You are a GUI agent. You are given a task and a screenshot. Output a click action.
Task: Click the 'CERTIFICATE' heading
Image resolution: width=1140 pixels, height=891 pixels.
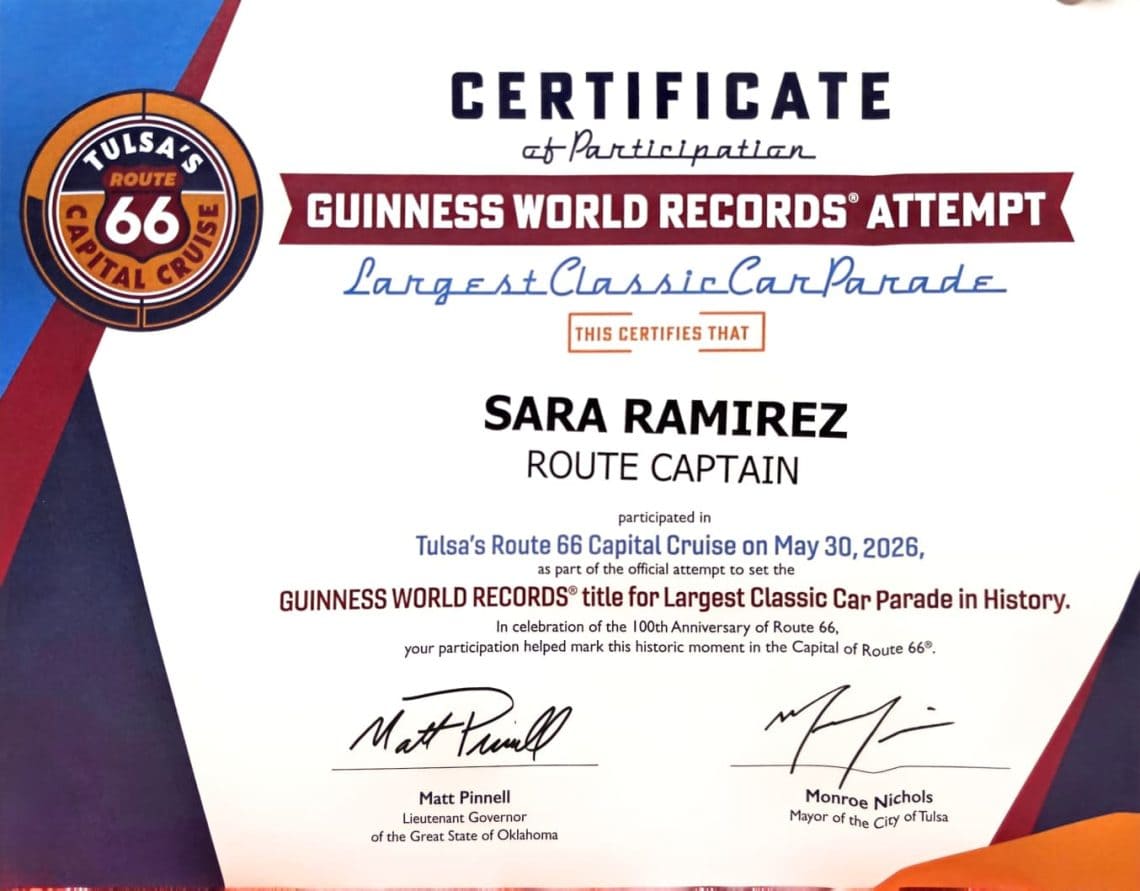pos(670,95)
